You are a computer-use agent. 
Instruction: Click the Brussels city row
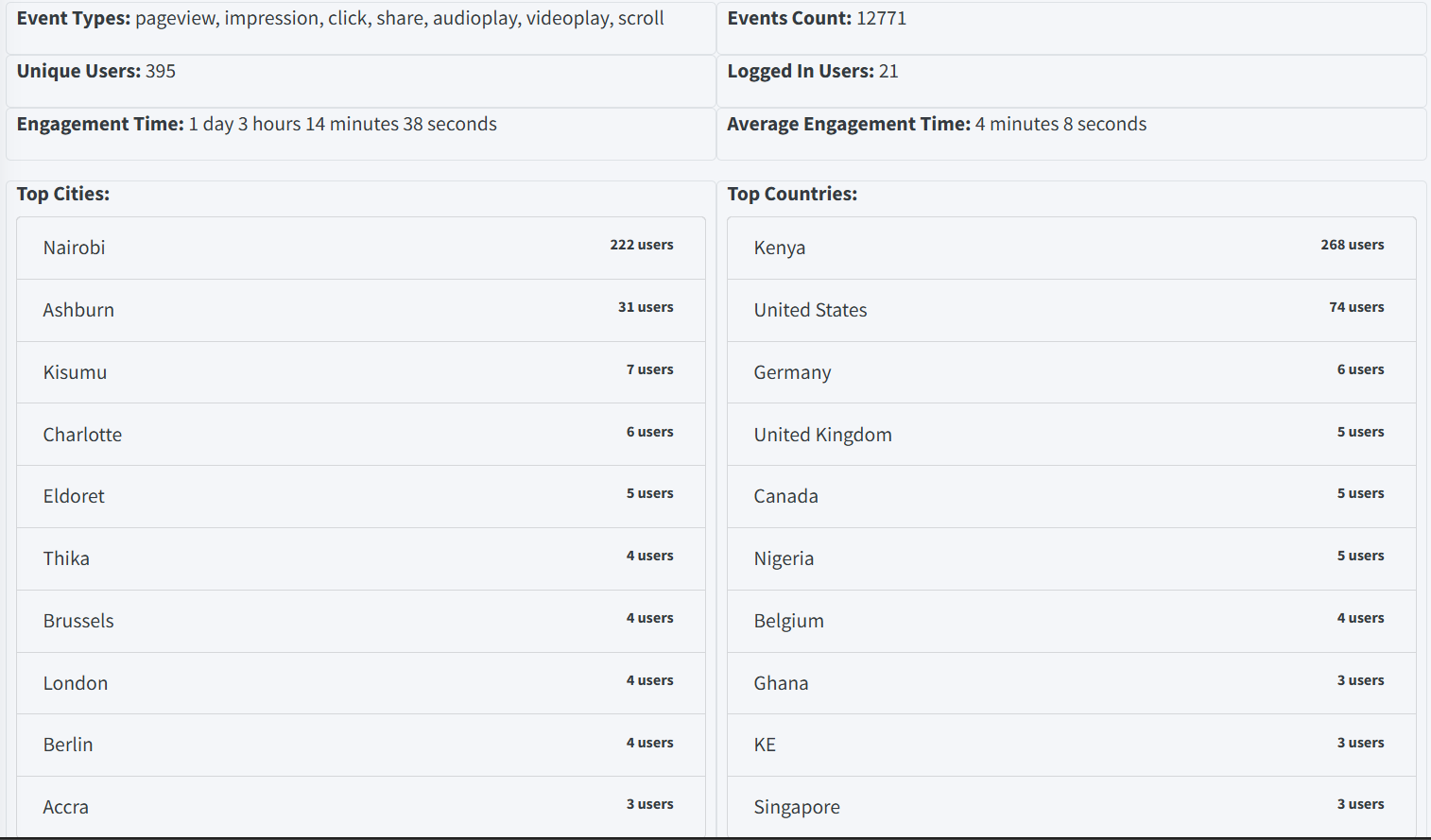click(x=360, y=621)
